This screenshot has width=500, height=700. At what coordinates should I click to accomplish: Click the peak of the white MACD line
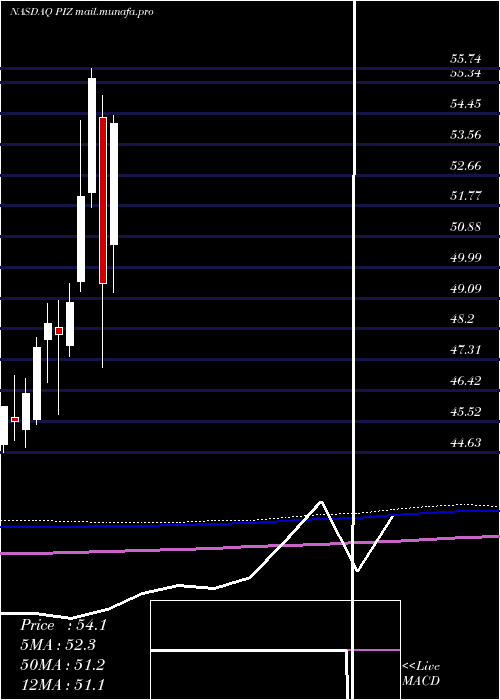321,503
